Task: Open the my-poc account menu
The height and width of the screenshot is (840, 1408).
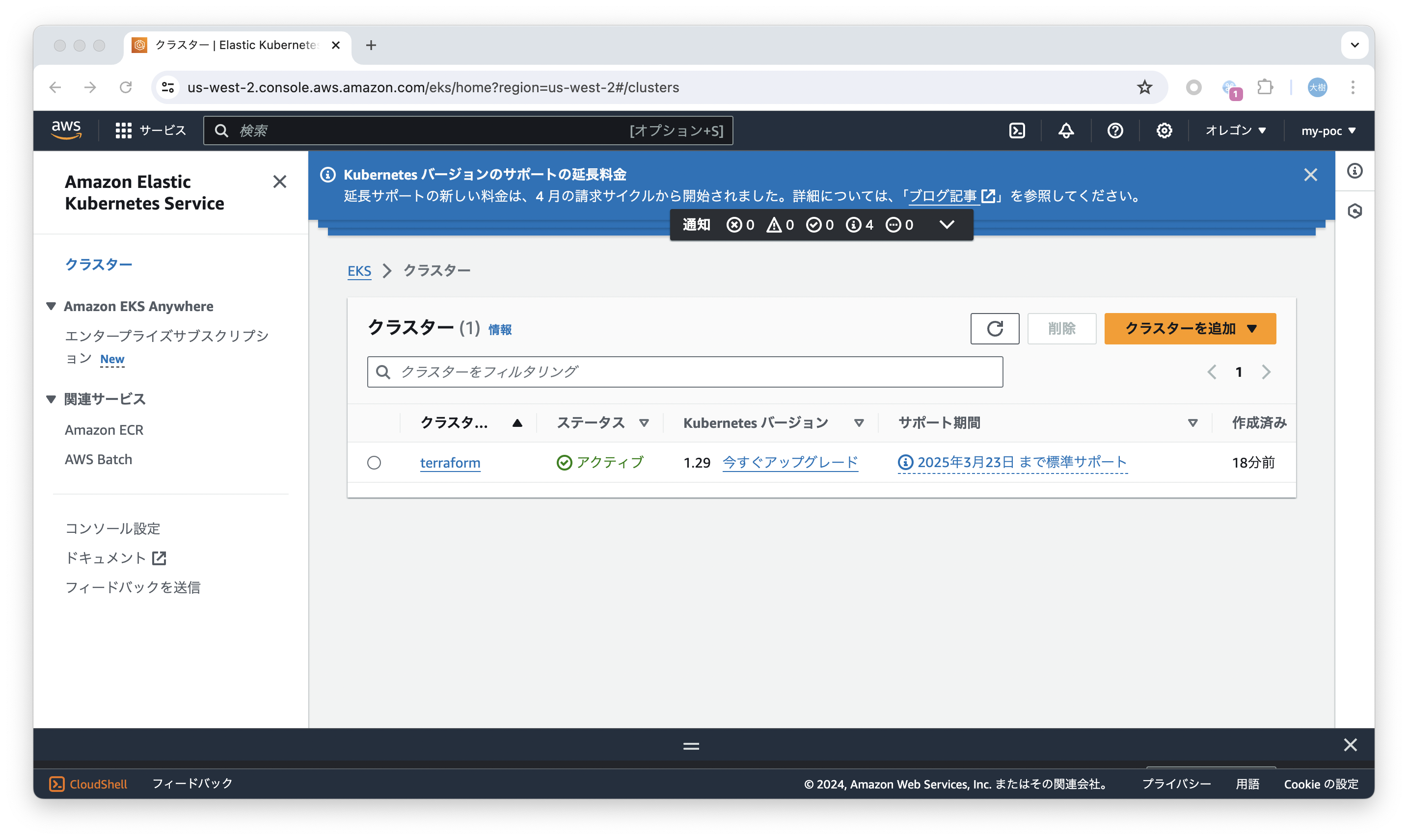Action: tap(1327, 130)
